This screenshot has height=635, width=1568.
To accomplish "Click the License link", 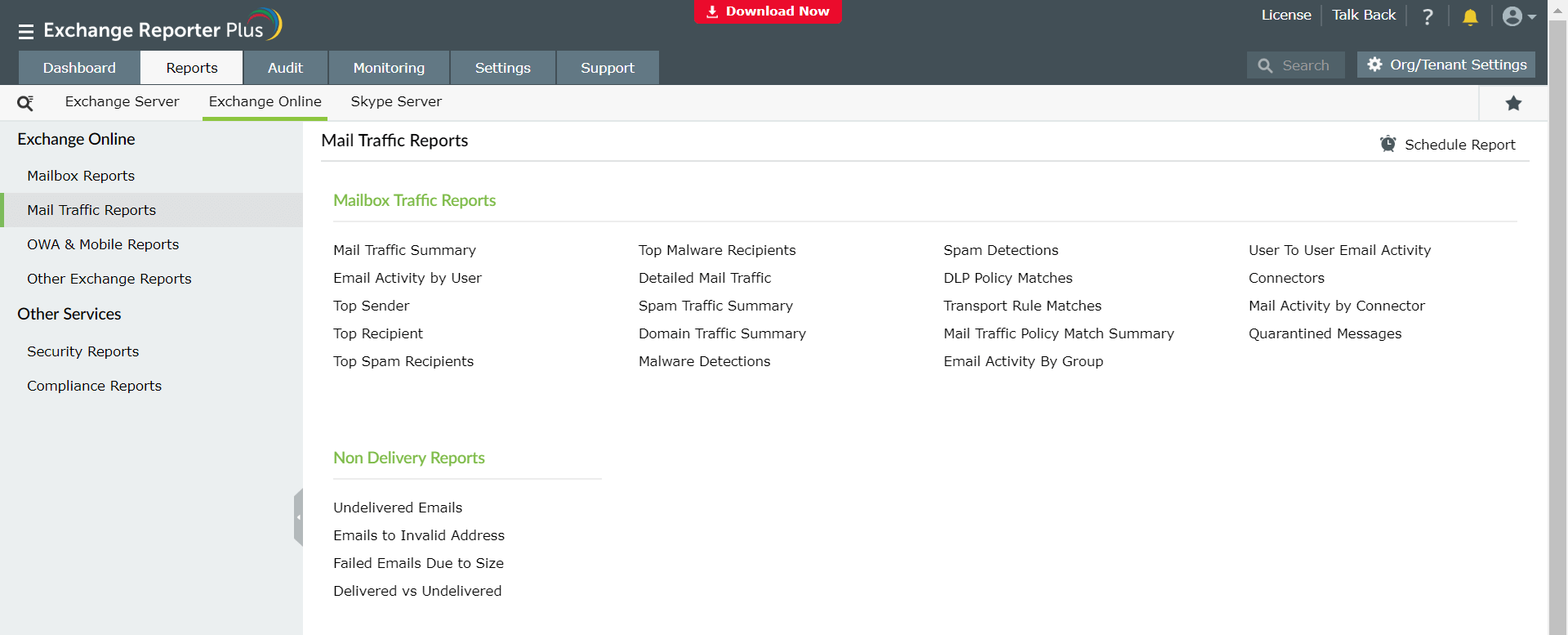I will tap(1285, 15).
